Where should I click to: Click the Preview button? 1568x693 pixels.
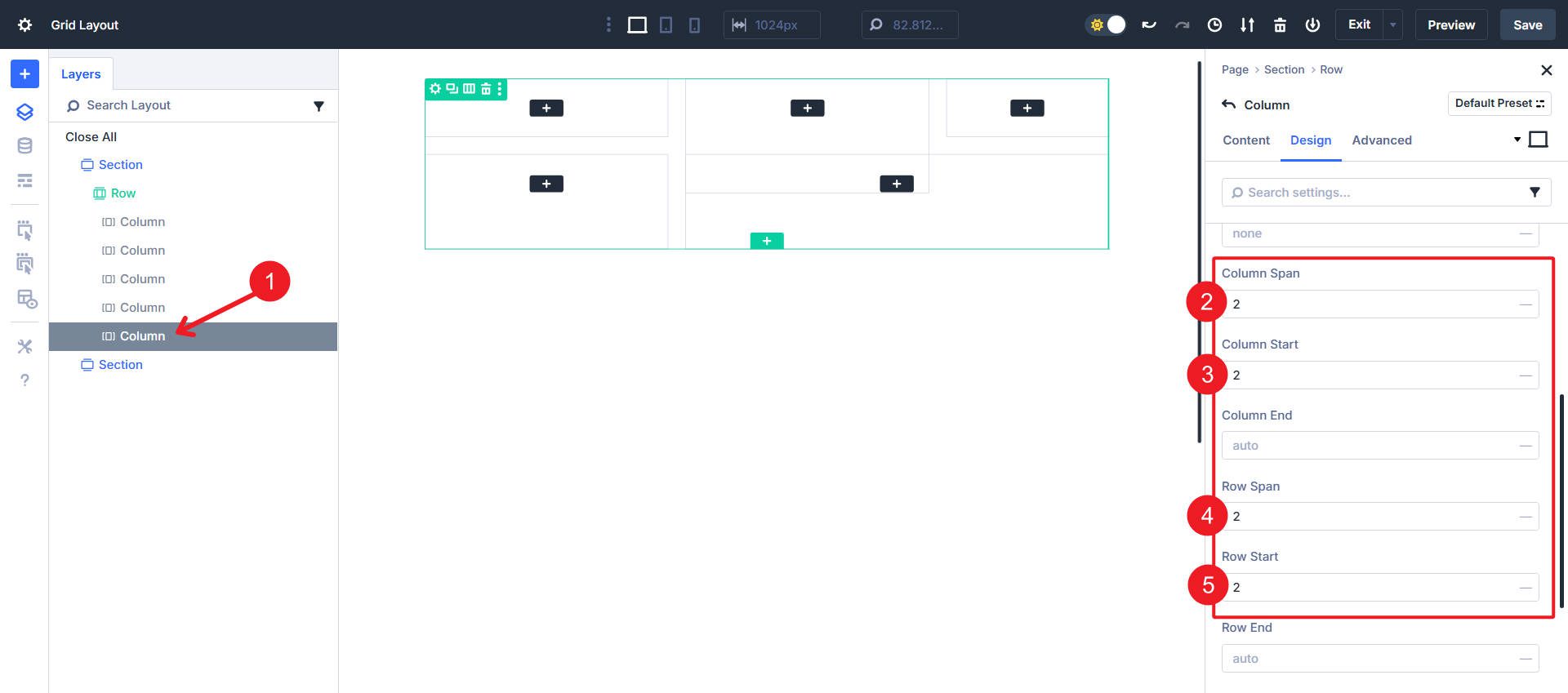[1450, 24]
